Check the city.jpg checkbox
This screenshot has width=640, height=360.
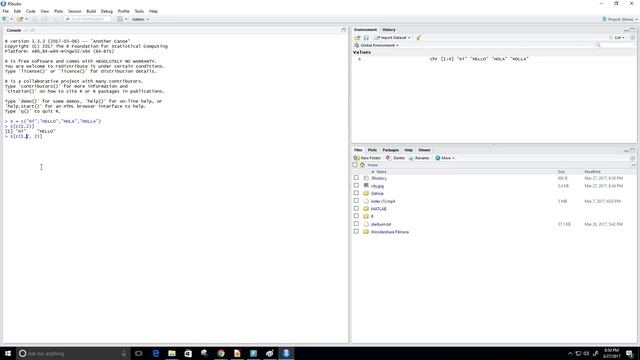[356, 185]
